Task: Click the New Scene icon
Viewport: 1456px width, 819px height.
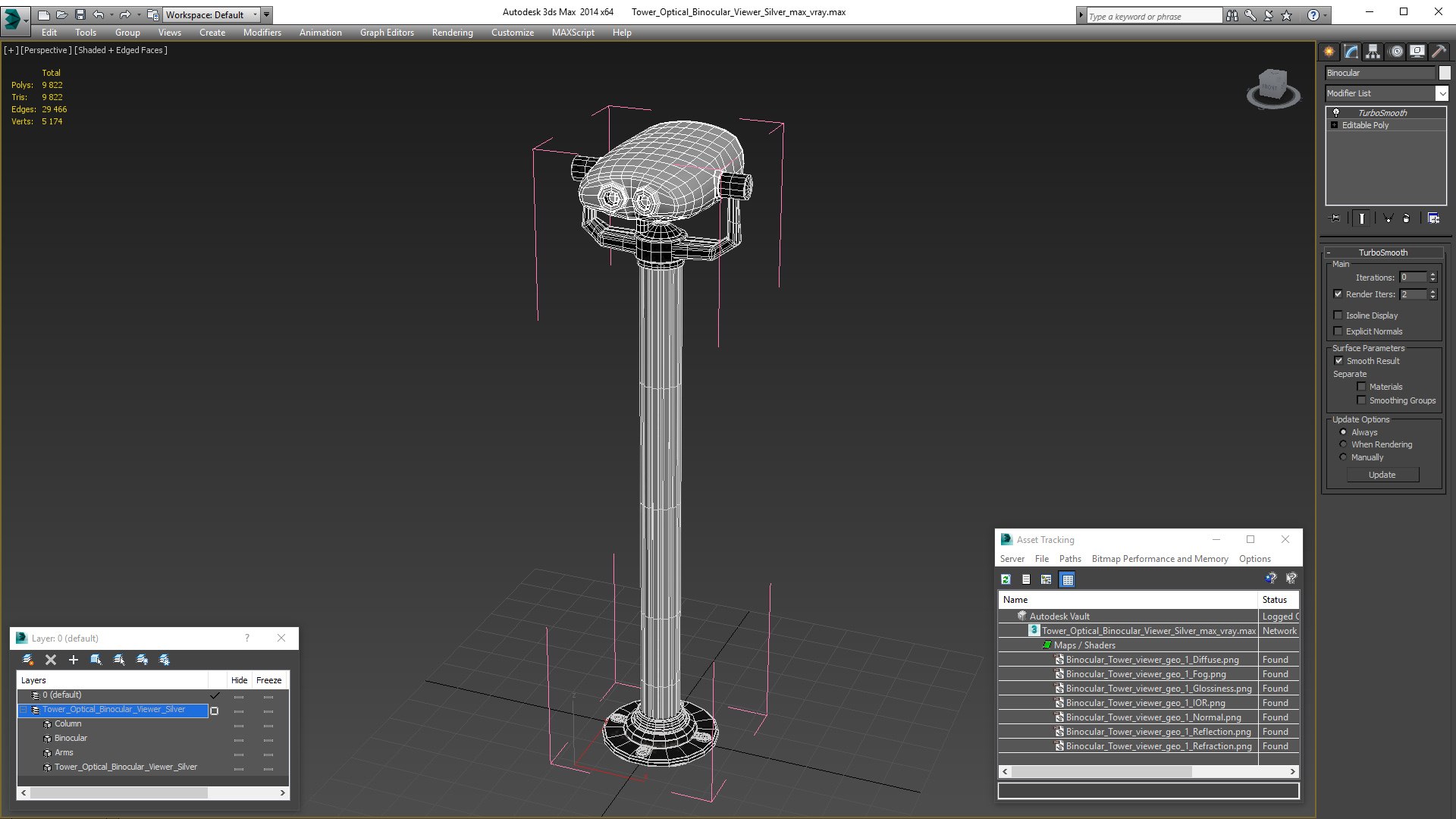Action: tap(44, 14)
